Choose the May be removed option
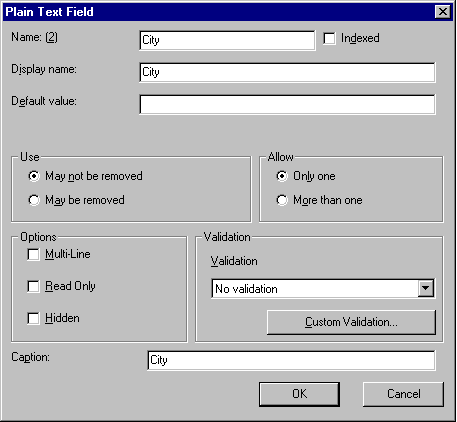This screenshot has width=457, height=422. (34, 200)
